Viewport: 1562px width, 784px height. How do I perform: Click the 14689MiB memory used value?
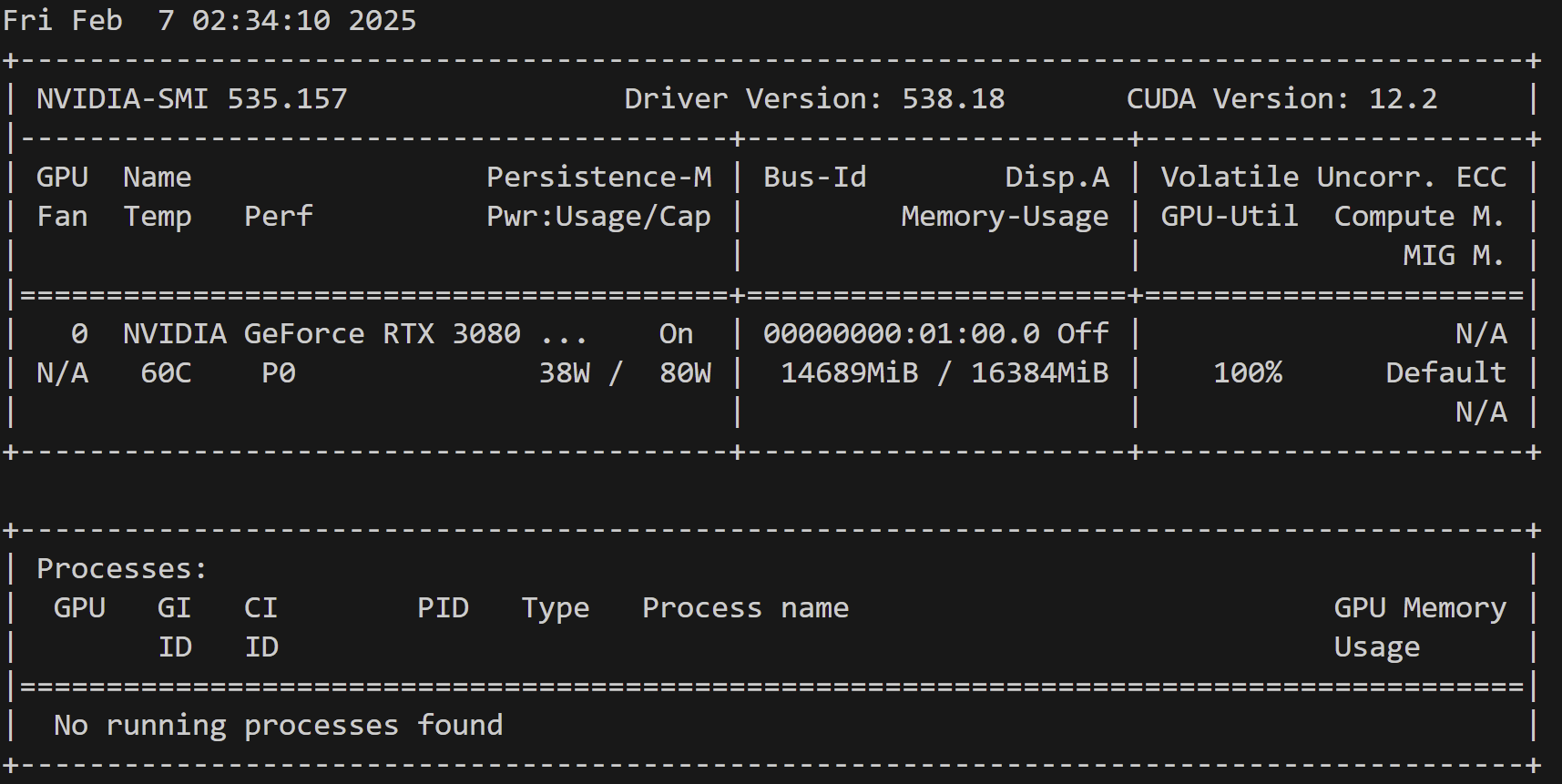click(x=849, y=373)
